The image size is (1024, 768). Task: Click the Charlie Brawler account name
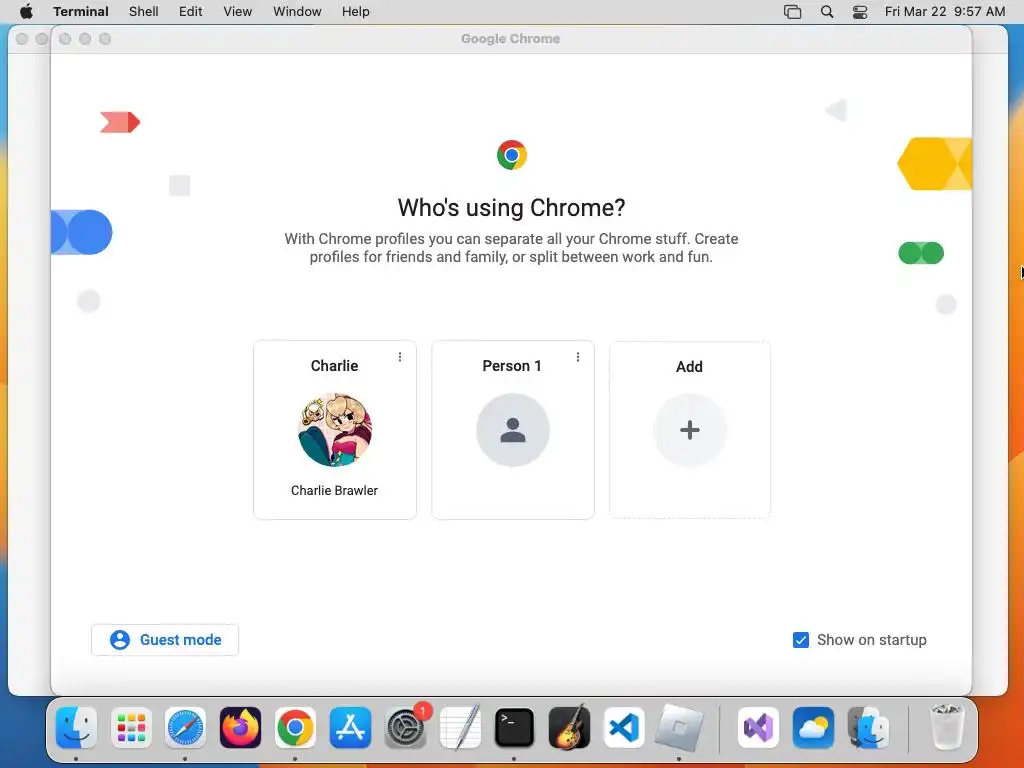(x=334, y=490)
